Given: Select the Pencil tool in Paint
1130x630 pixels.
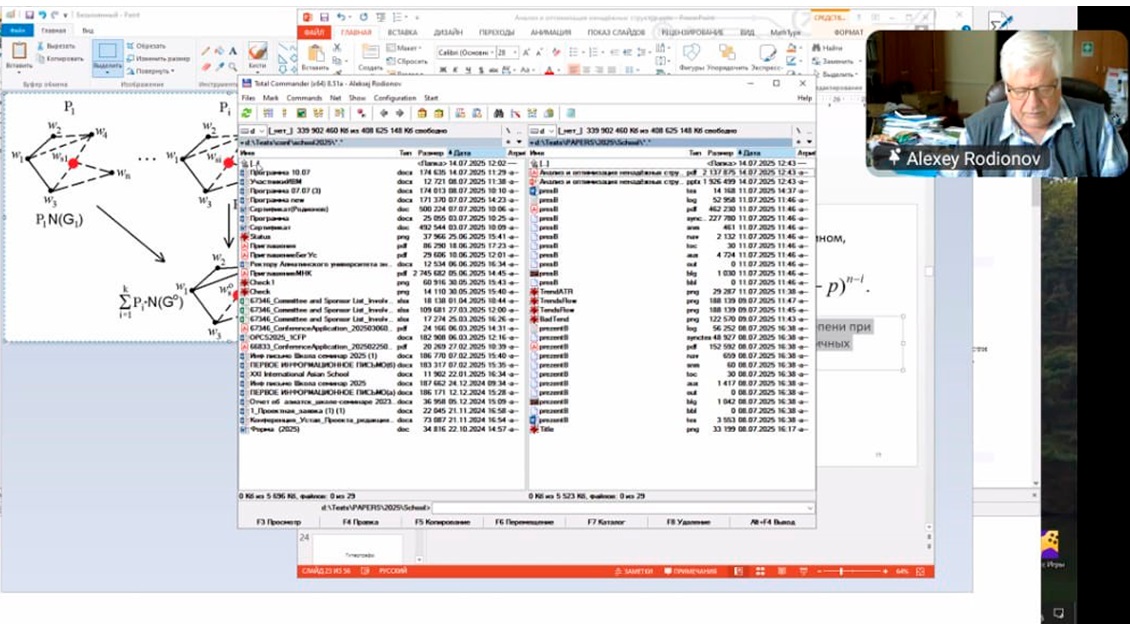Looking at the screenshot, I should (x=206, y=51).
